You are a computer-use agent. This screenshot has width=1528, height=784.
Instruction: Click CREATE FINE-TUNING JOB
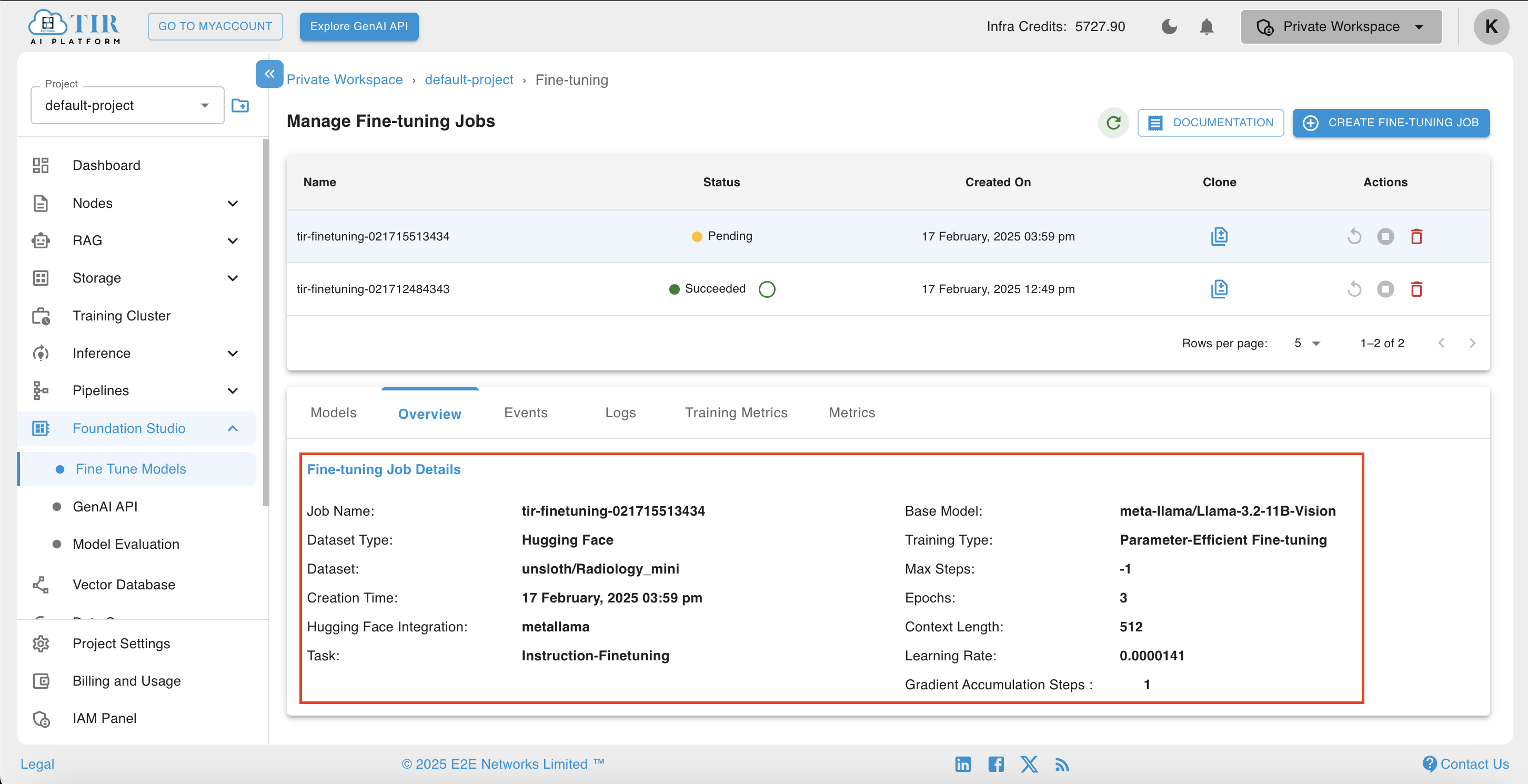tap(1391, 123)
